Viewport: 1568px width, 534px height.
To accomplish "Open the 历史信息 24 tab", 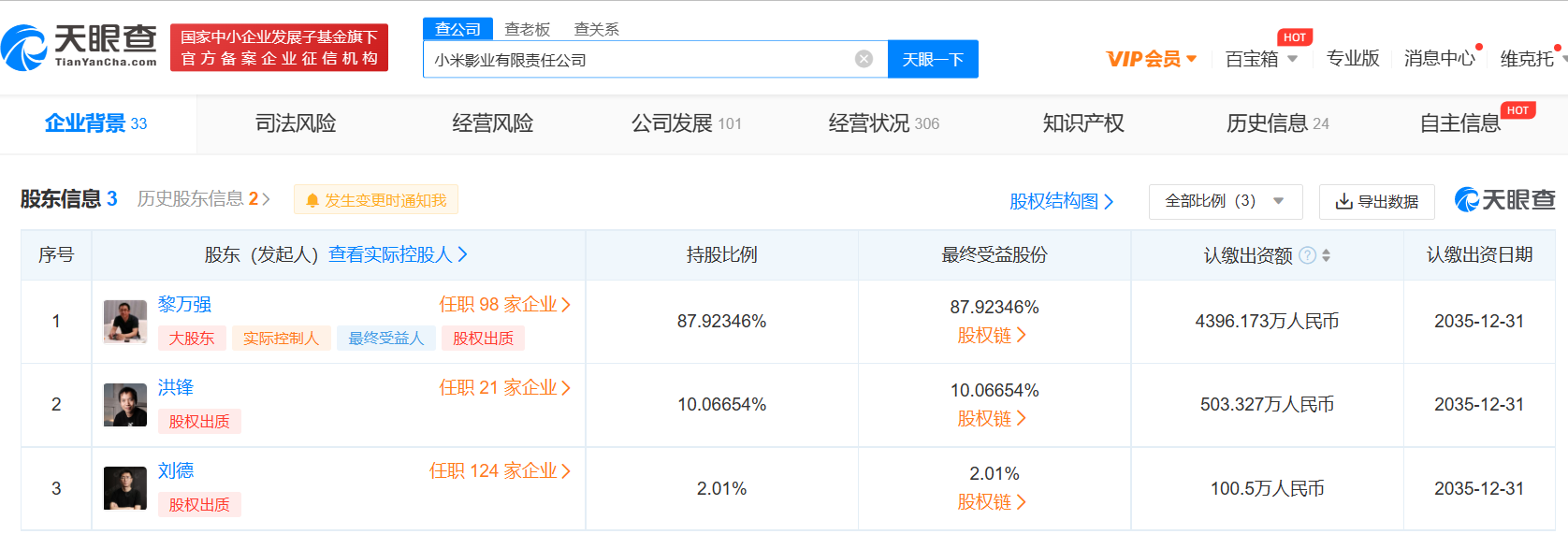I will (1278, 123).
